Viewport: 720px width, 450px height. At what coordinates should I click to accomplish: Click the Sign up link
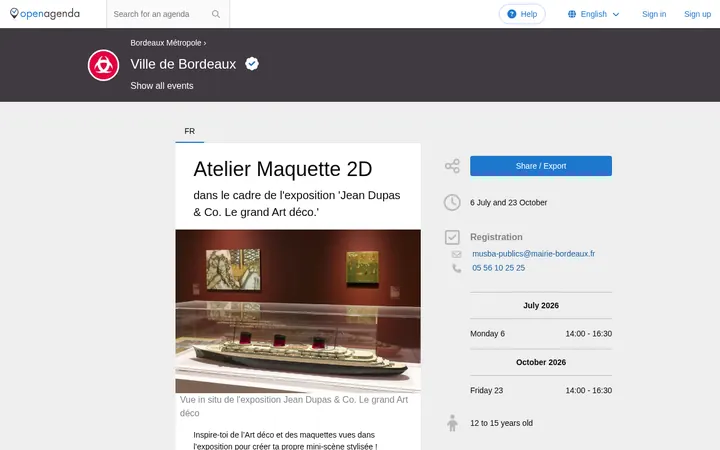(698, 14)
